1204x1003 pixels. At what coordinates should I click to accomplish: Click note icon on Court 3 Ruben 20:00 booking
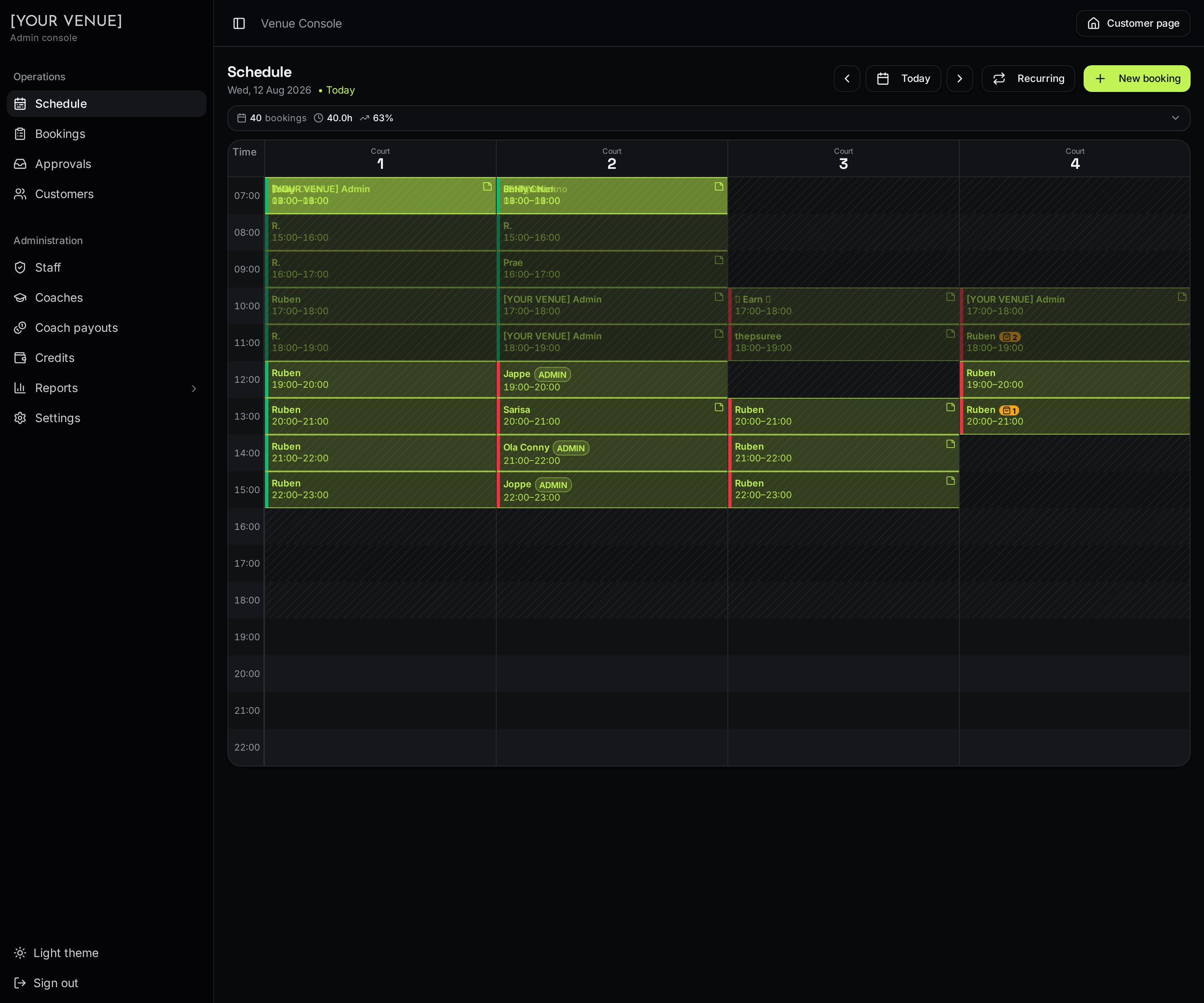coord(950,407)
